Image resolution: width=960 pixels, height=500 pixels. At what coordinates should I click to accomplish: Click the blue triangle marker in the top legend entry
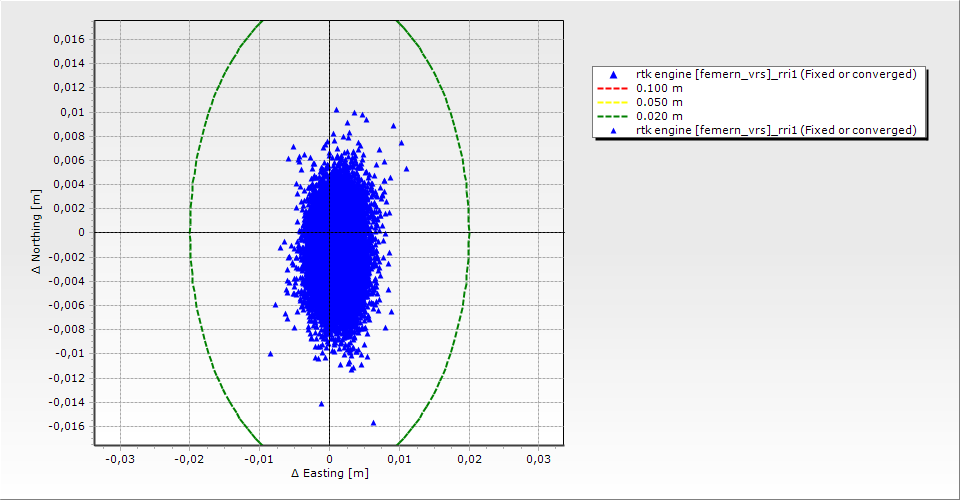pyautogui.click(x=612, y=75)
